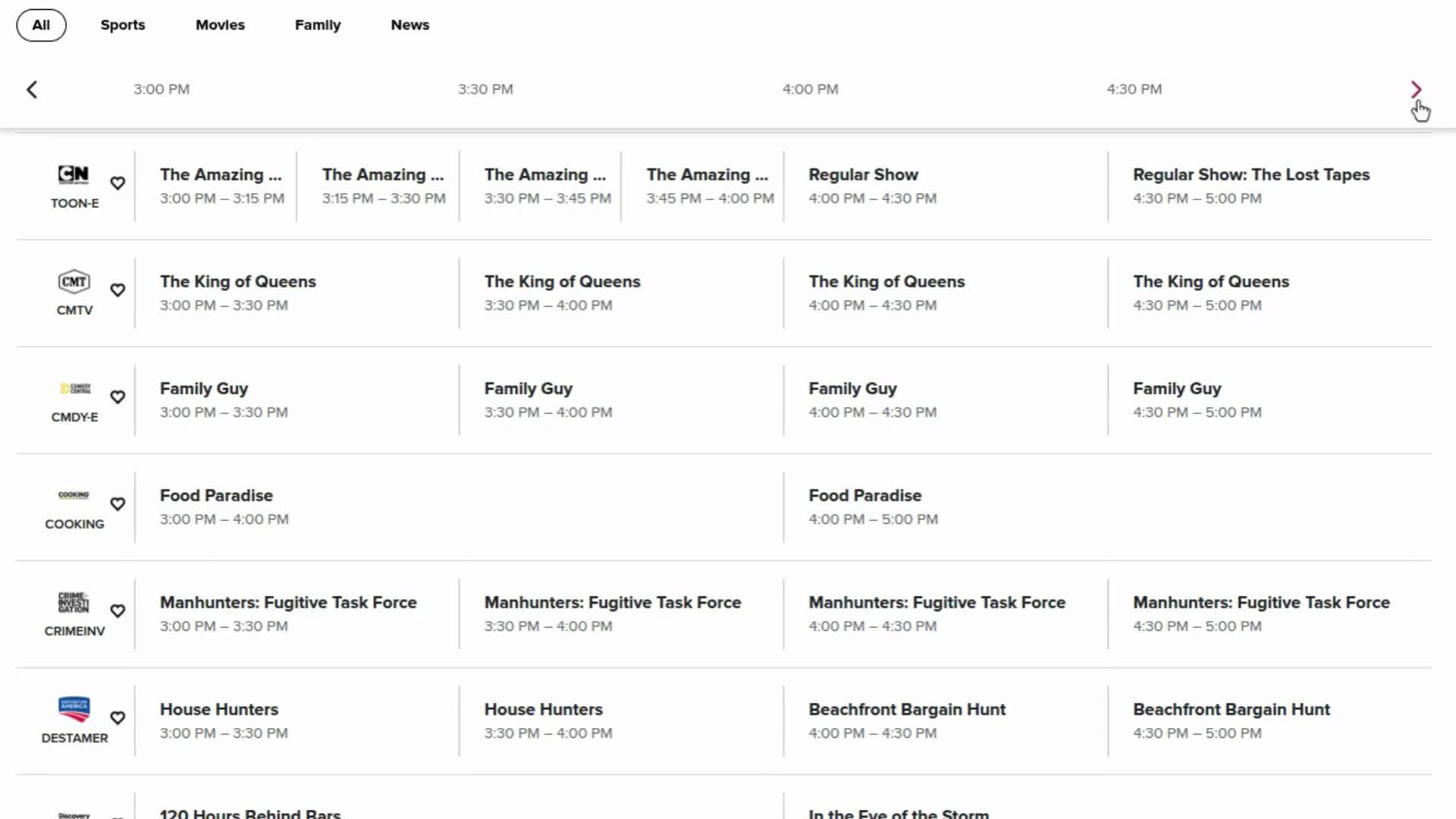Click the TOON-E channel label
Image resolution: width=1456 pixels, height=819 pixels.
tap(74, 203)
